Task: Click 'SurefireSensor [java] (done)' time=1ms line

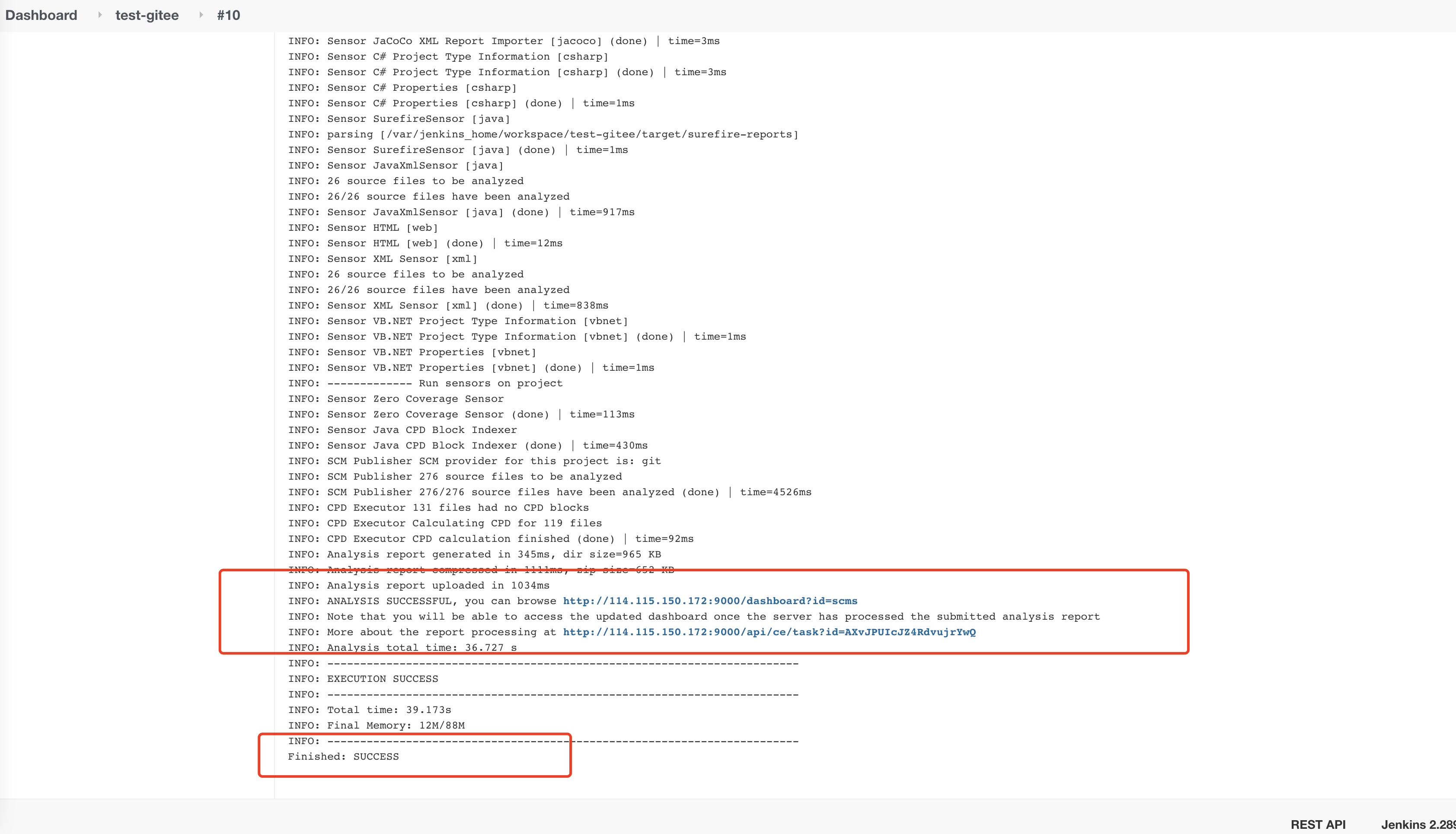Action: point(458,150)
